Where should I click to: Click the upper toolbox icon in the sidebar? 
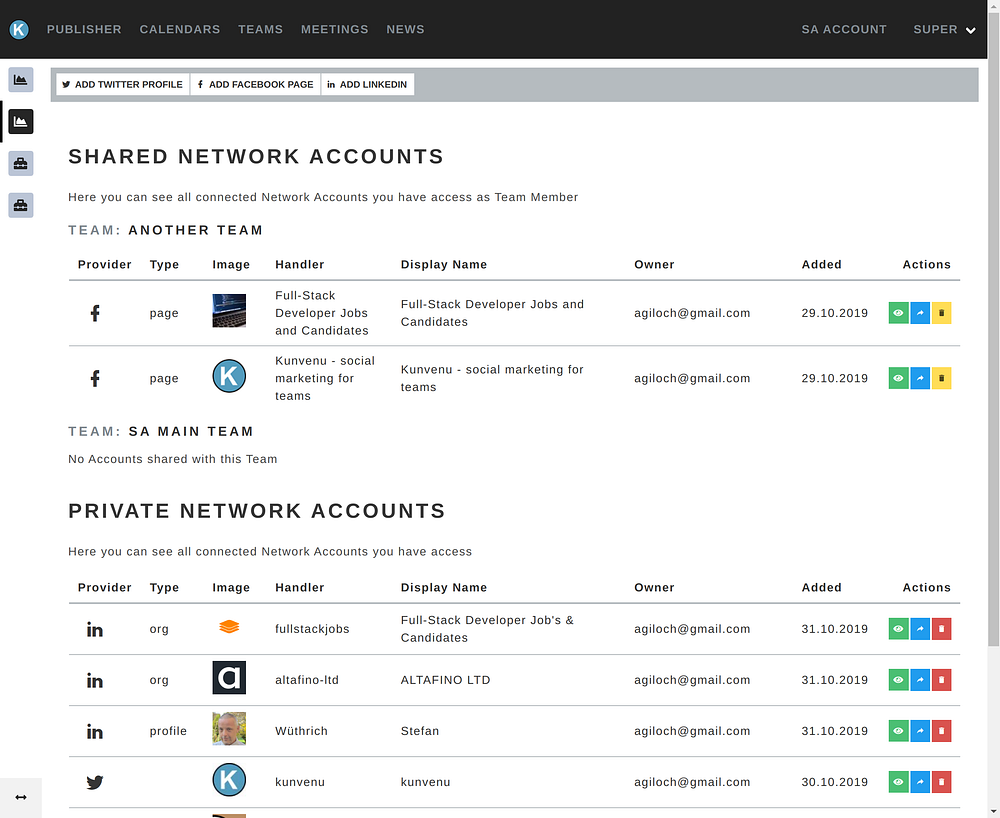[x=21, y=163]
